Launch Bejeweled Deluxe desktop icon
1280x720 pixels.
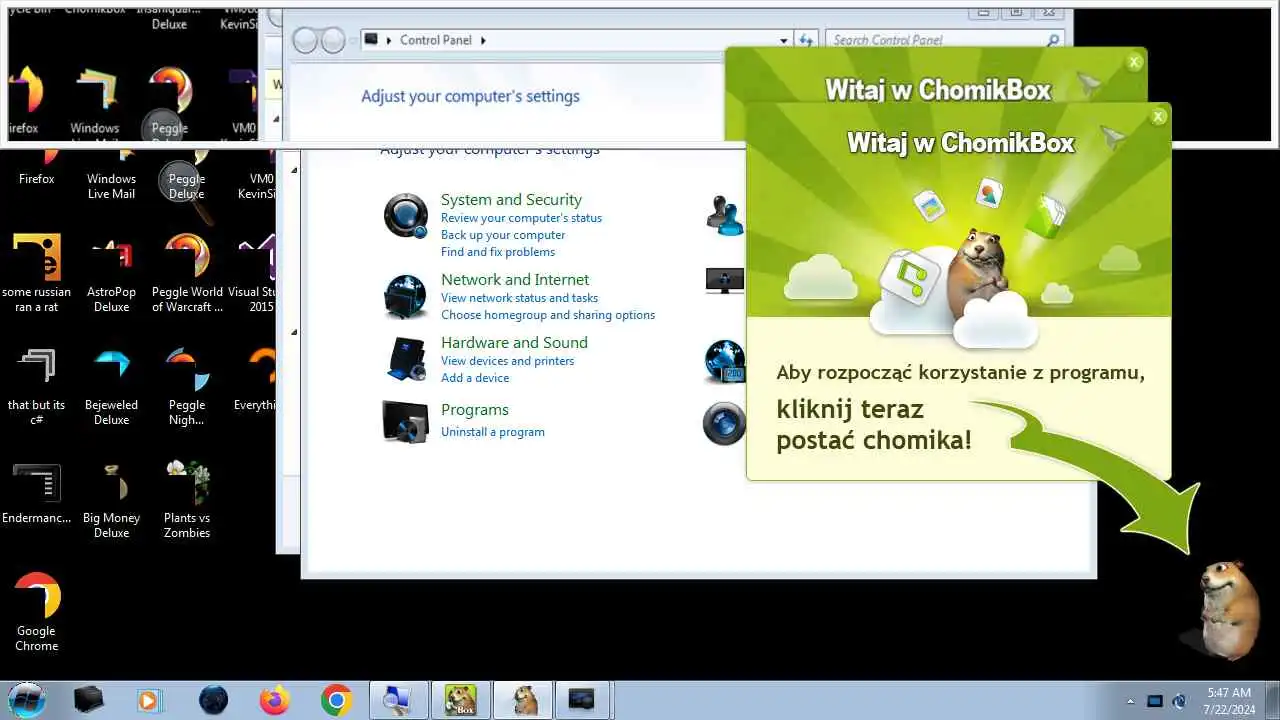[x=112, y=386]
